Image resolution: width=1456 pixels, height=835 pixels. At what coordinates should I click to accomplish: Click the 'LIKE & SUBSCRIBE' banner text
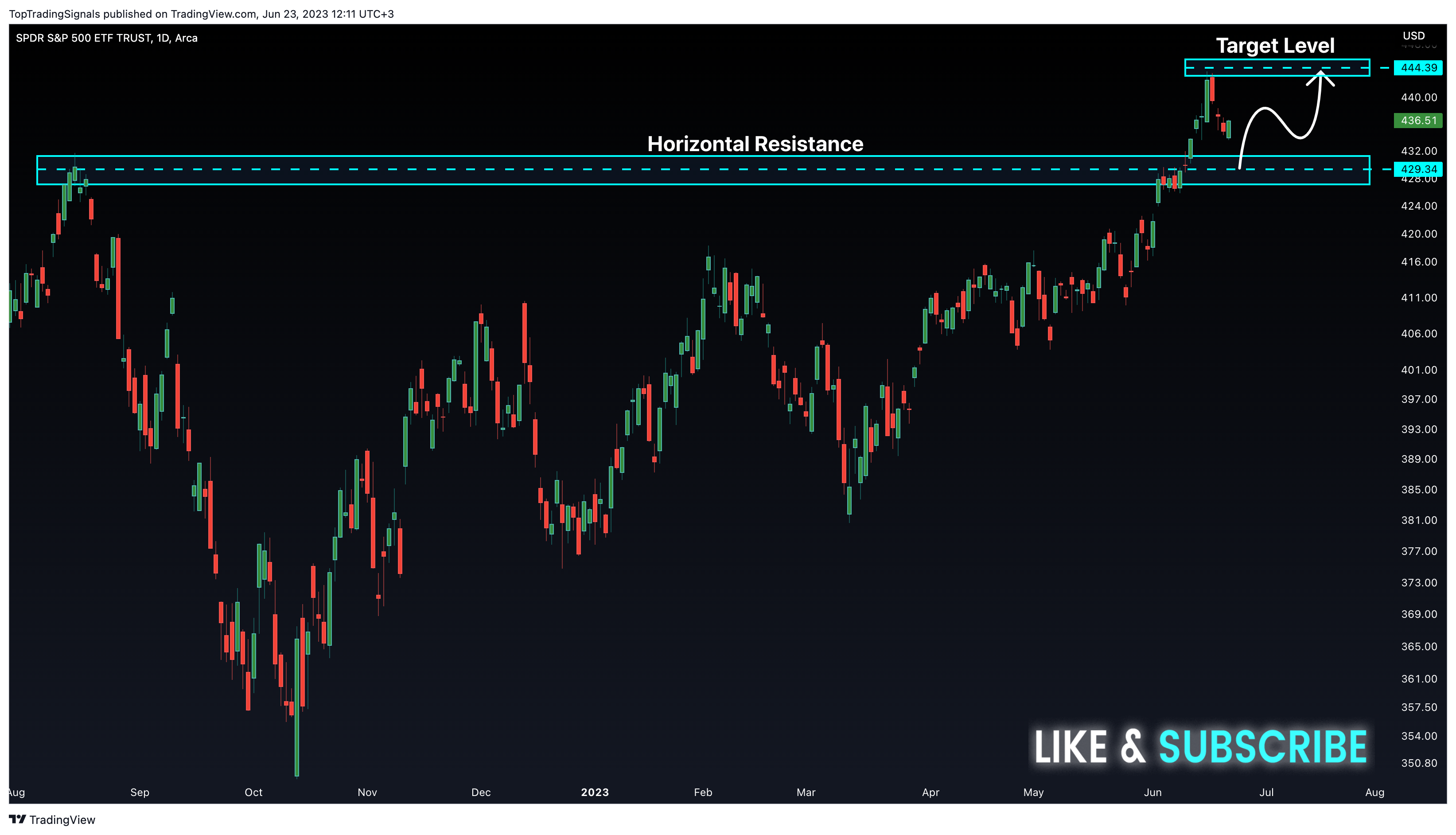coord(1200,747)
